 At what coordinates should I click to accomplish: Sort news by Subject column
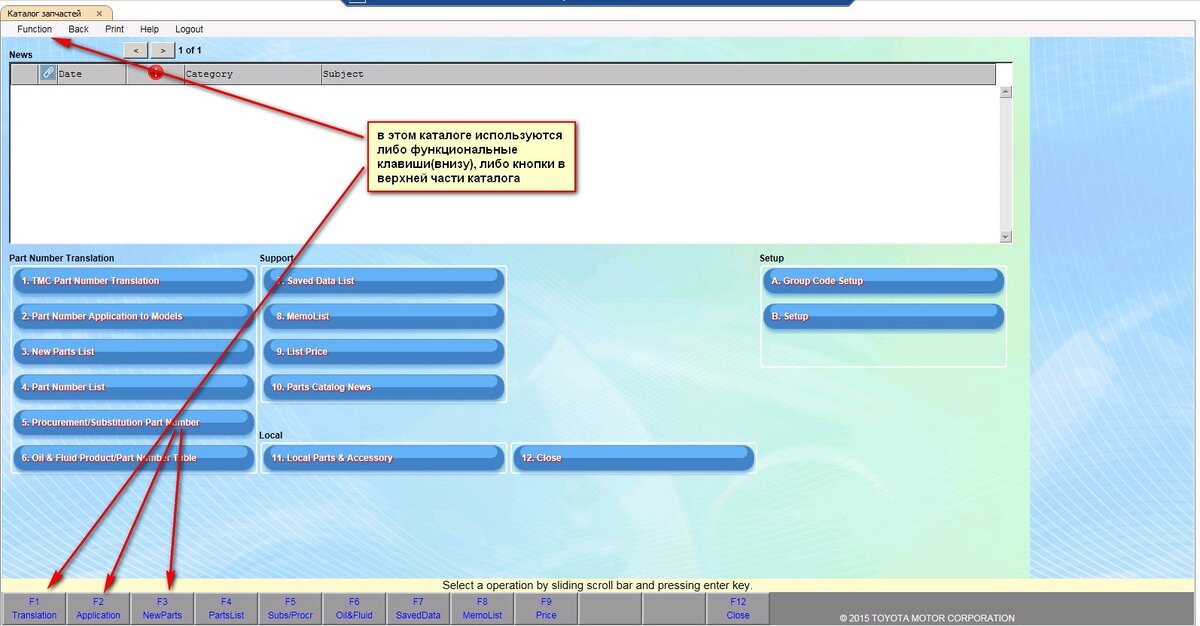pyautogui.click(x=658, y=74)
